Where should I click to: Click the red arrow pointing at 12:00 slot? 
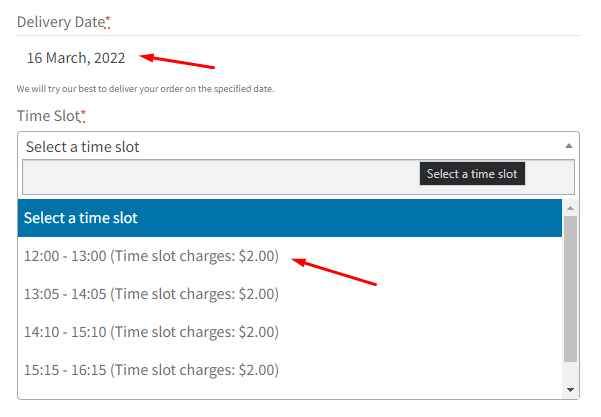[333, 271]
